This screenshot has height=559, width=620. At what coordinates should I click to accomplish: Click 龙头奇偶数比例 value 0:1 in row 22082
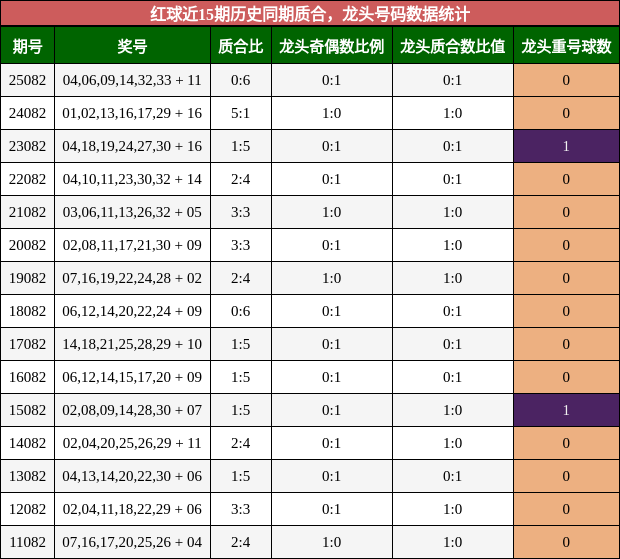tap(332, 179)
